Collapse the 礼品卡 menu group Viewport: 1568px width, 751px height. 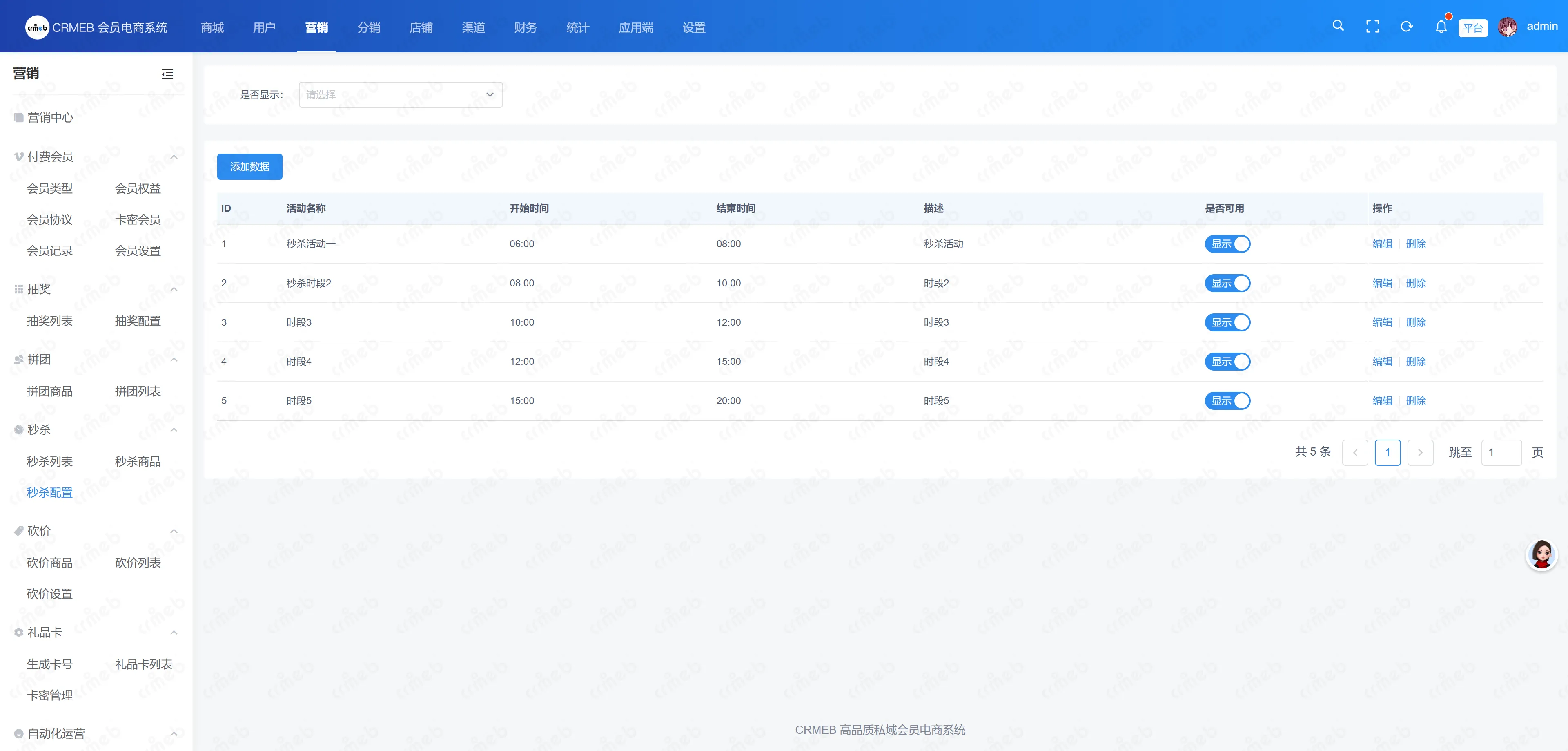pos(174,632)
